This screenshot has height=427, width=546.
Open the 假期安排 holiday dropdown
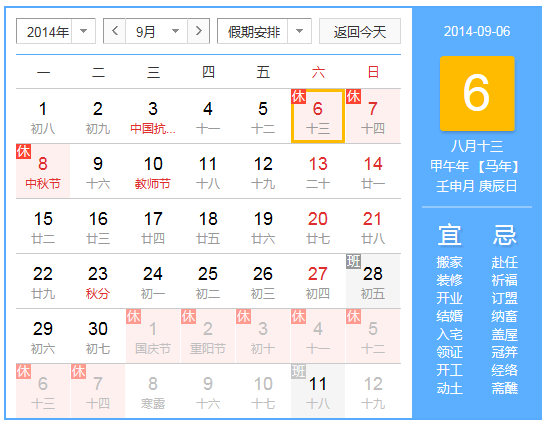click(x=264, y=31)
